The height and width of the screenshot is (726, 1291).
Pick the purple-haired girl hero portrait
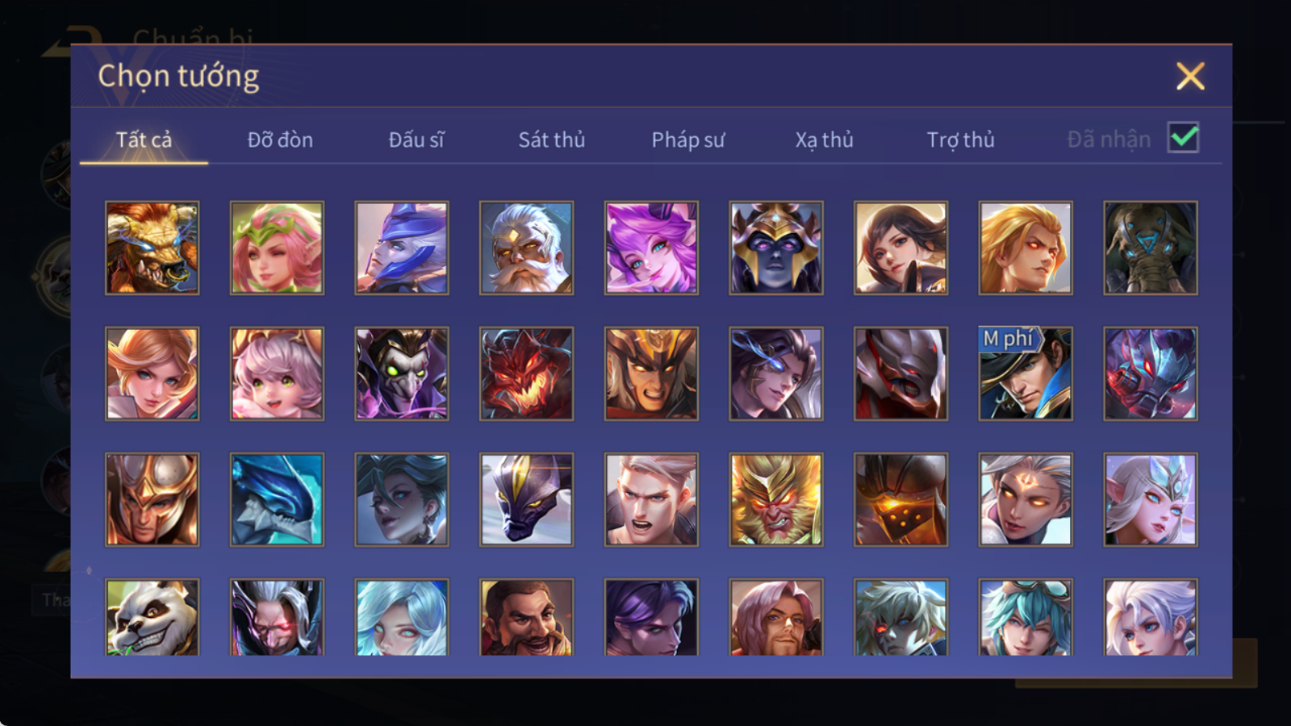(651, 248)
